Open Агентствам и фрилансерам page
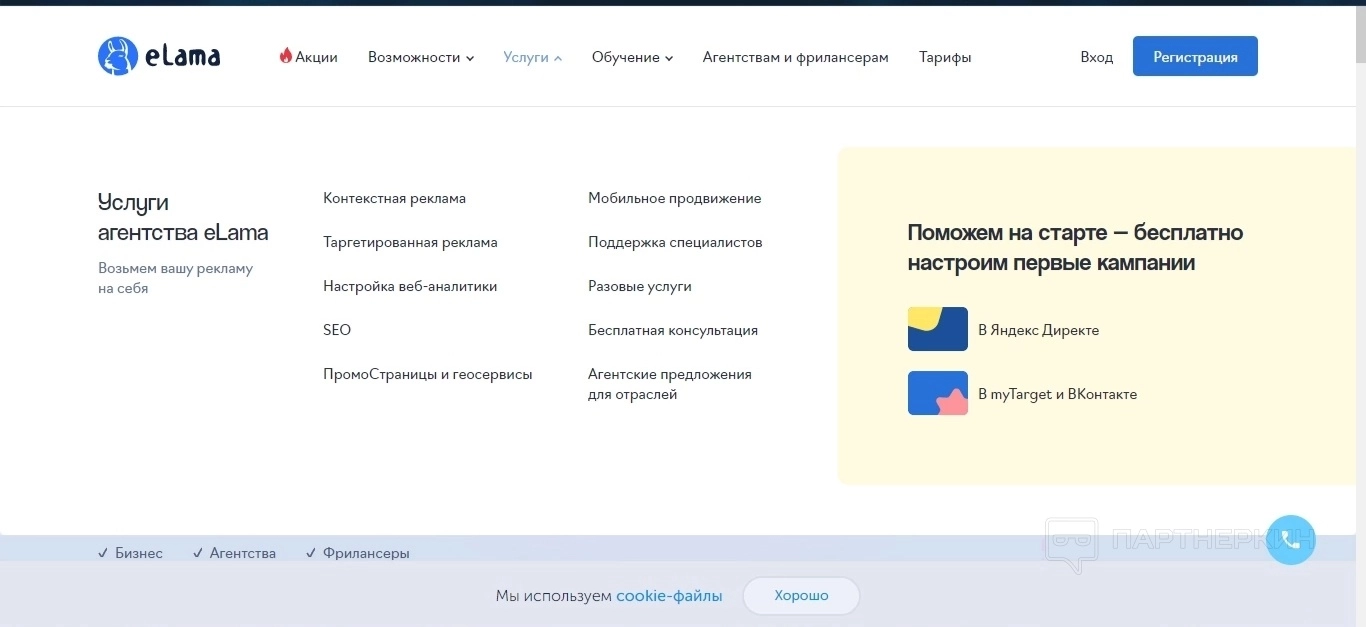The width and height of the screenshot is (1366, 627). 795,58
